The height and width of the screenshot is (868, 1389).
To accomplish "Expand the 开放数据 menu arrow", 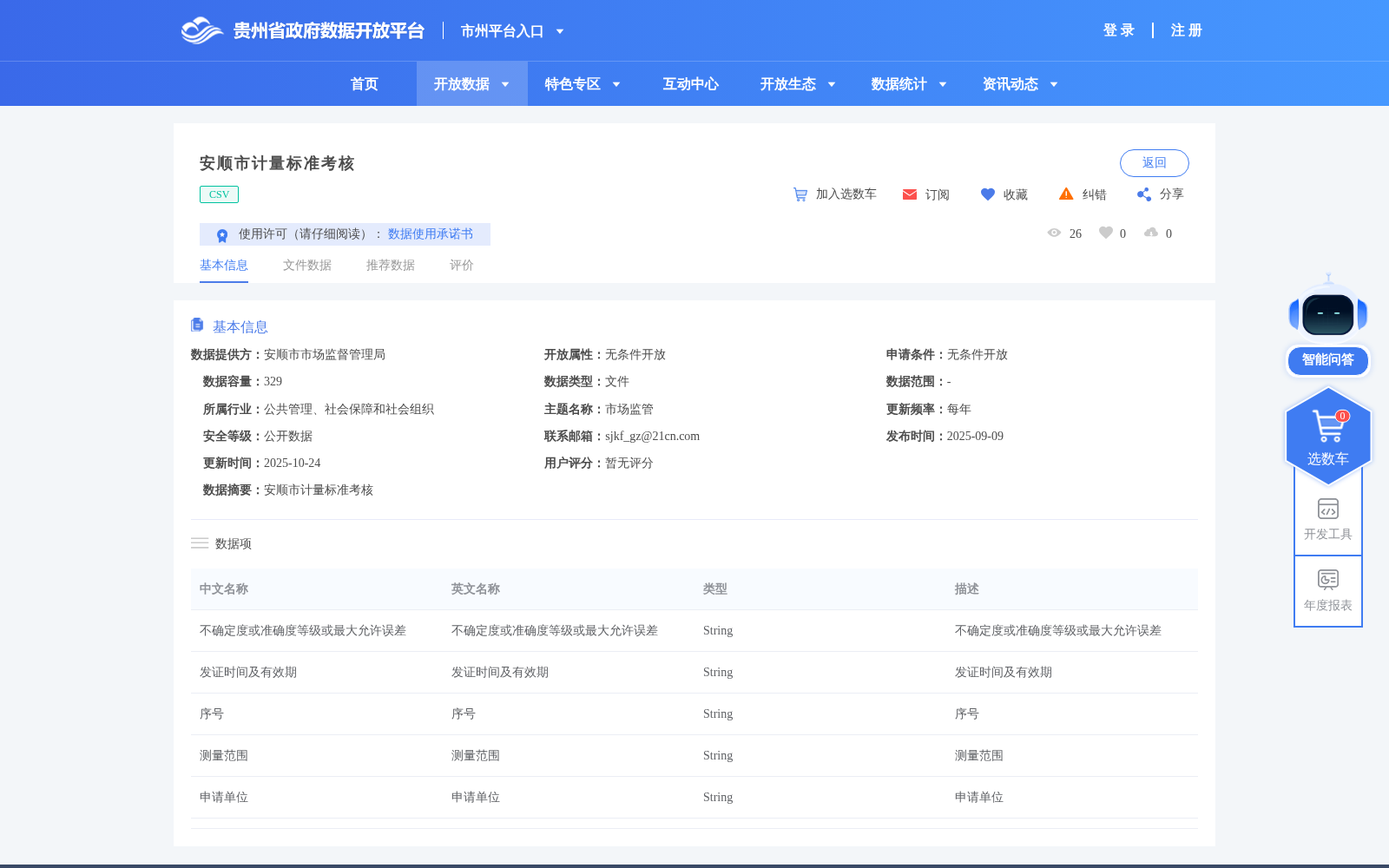I will tap(505, 84).
